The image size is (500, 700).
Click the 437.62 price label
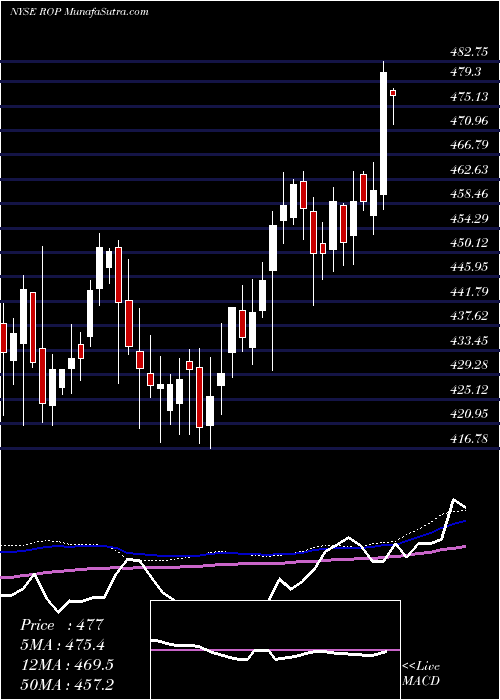pyautogui.click(x=469, y=317)
